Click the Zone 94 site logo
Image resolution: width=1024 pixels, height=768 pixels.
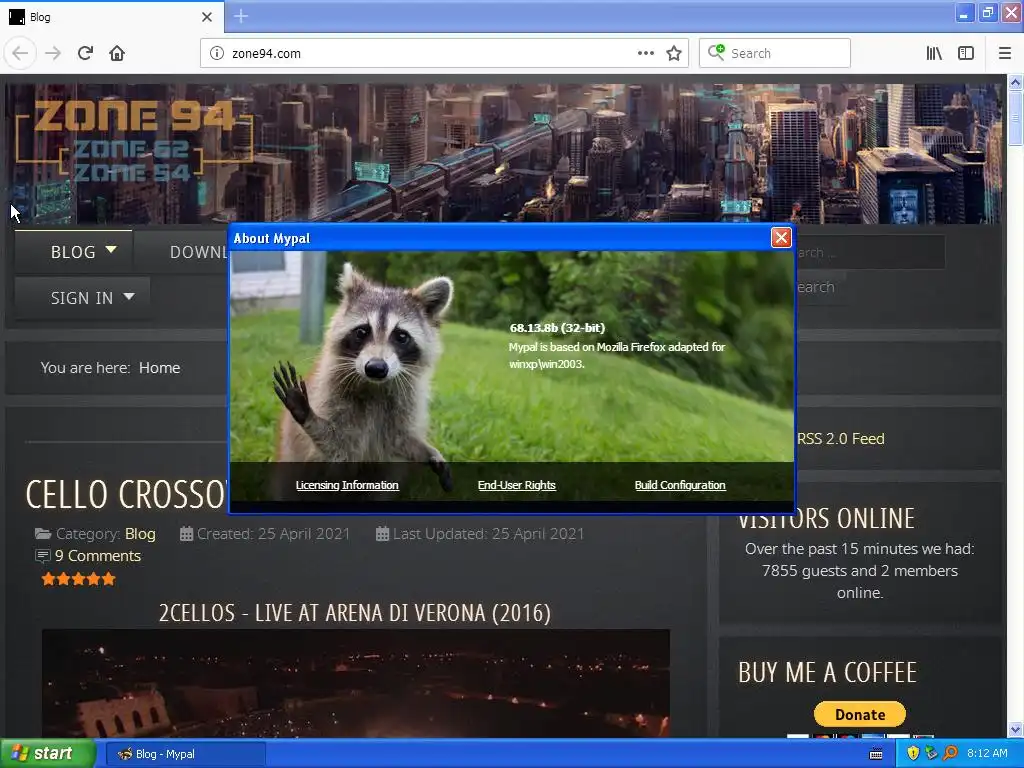coord(134,140)
